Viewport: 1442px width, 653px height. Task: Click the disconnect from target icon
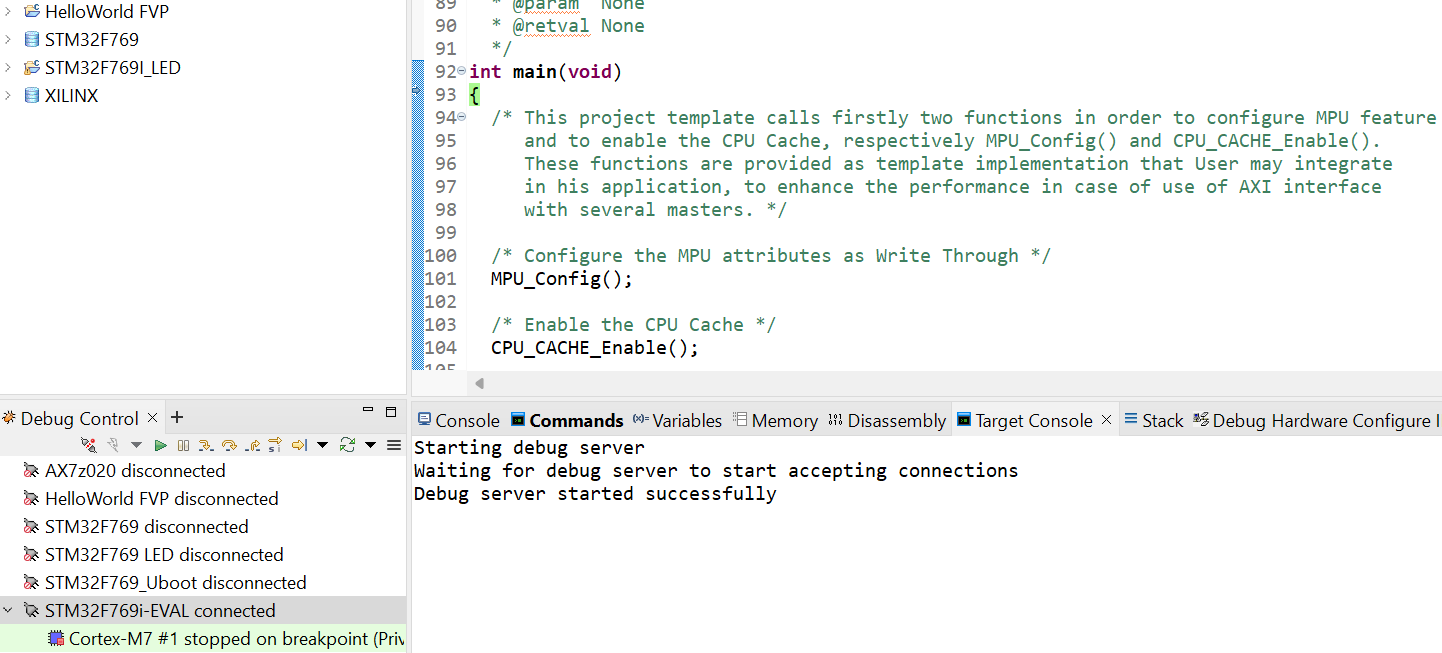[x=89, y=445]
